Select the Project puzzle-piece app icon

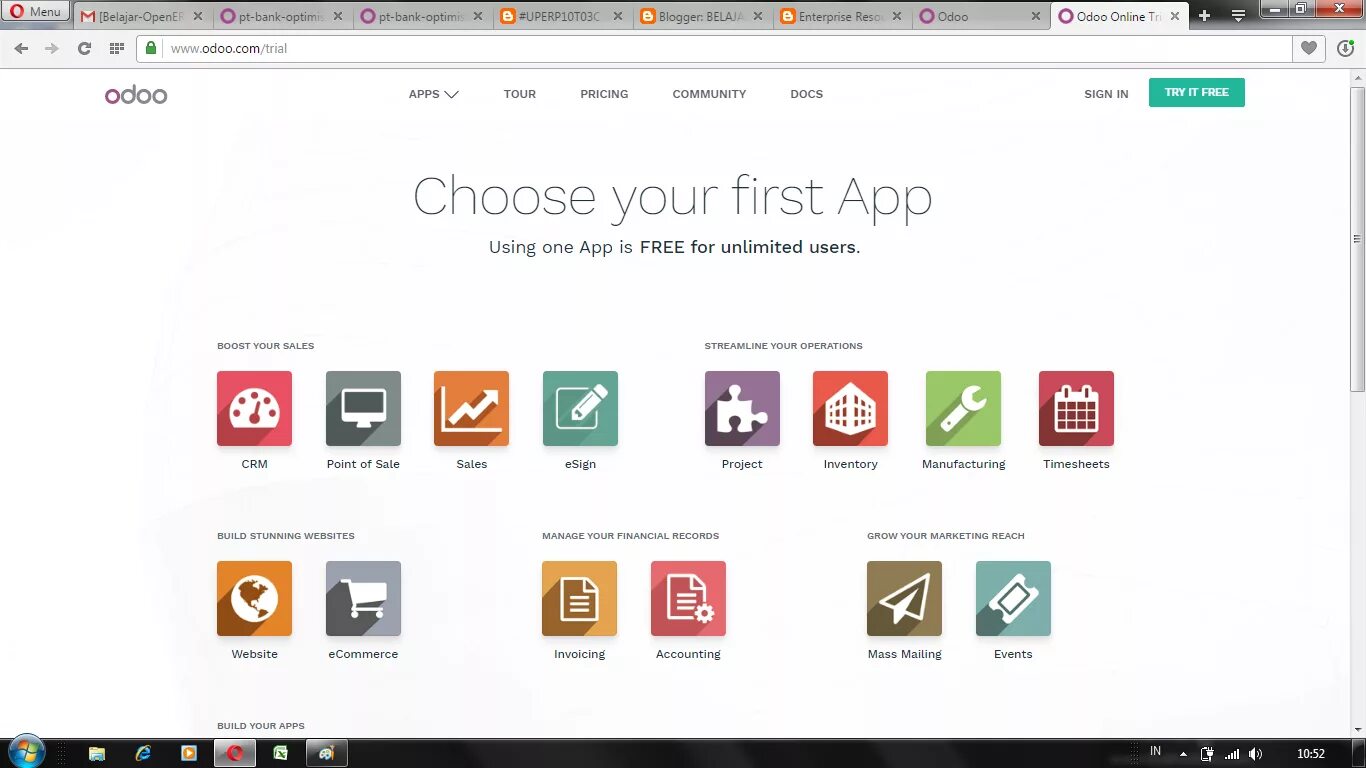point(742,409)
